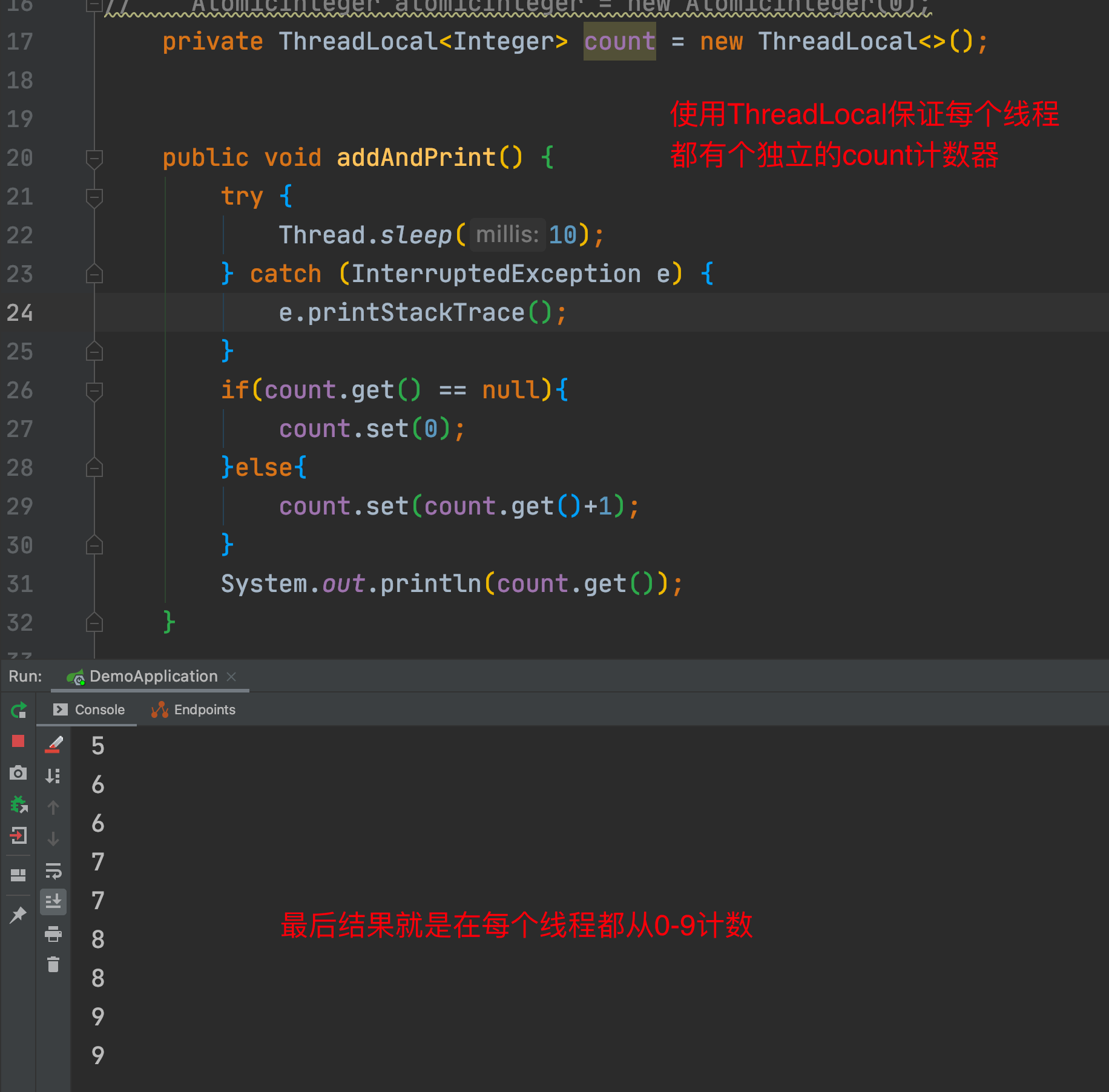Click the millis parameter hint

point(507,235)
